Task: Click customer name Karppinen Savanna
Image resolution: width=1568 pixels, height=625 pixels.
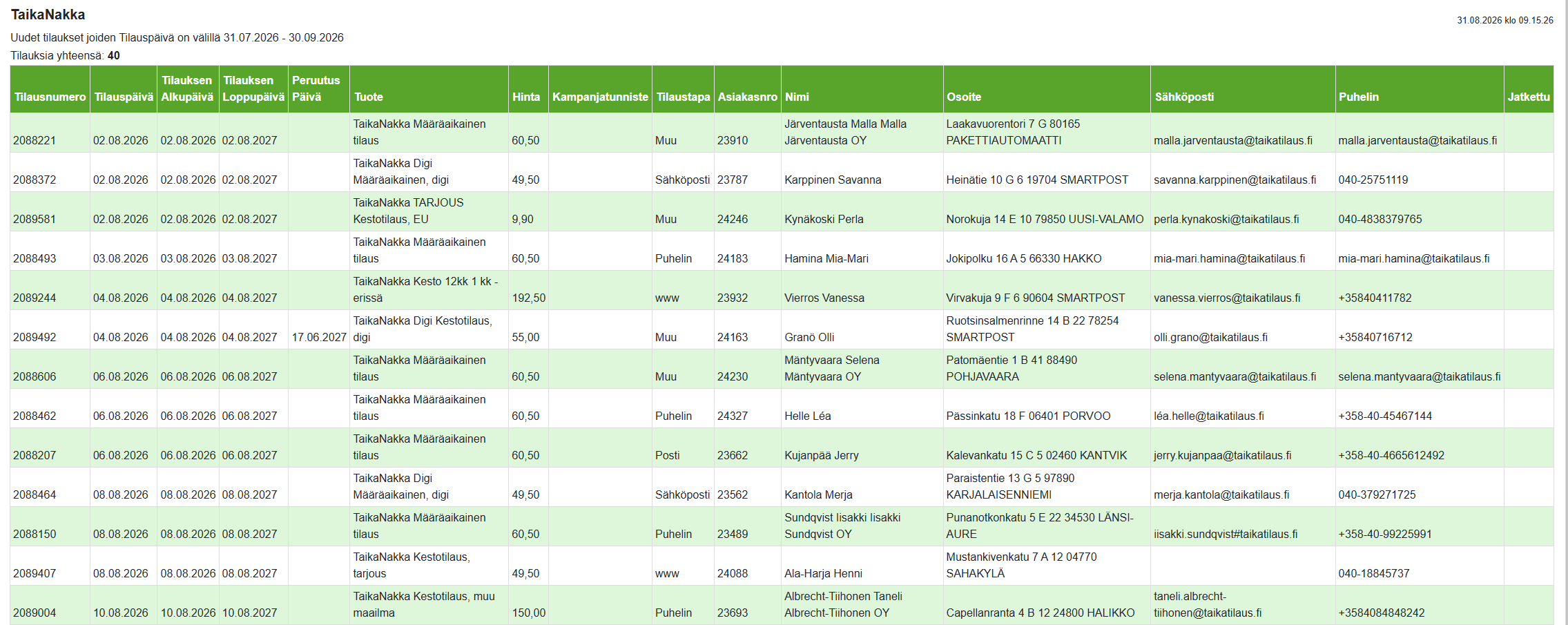Action: pyautogui.click(x=833, y=180)
